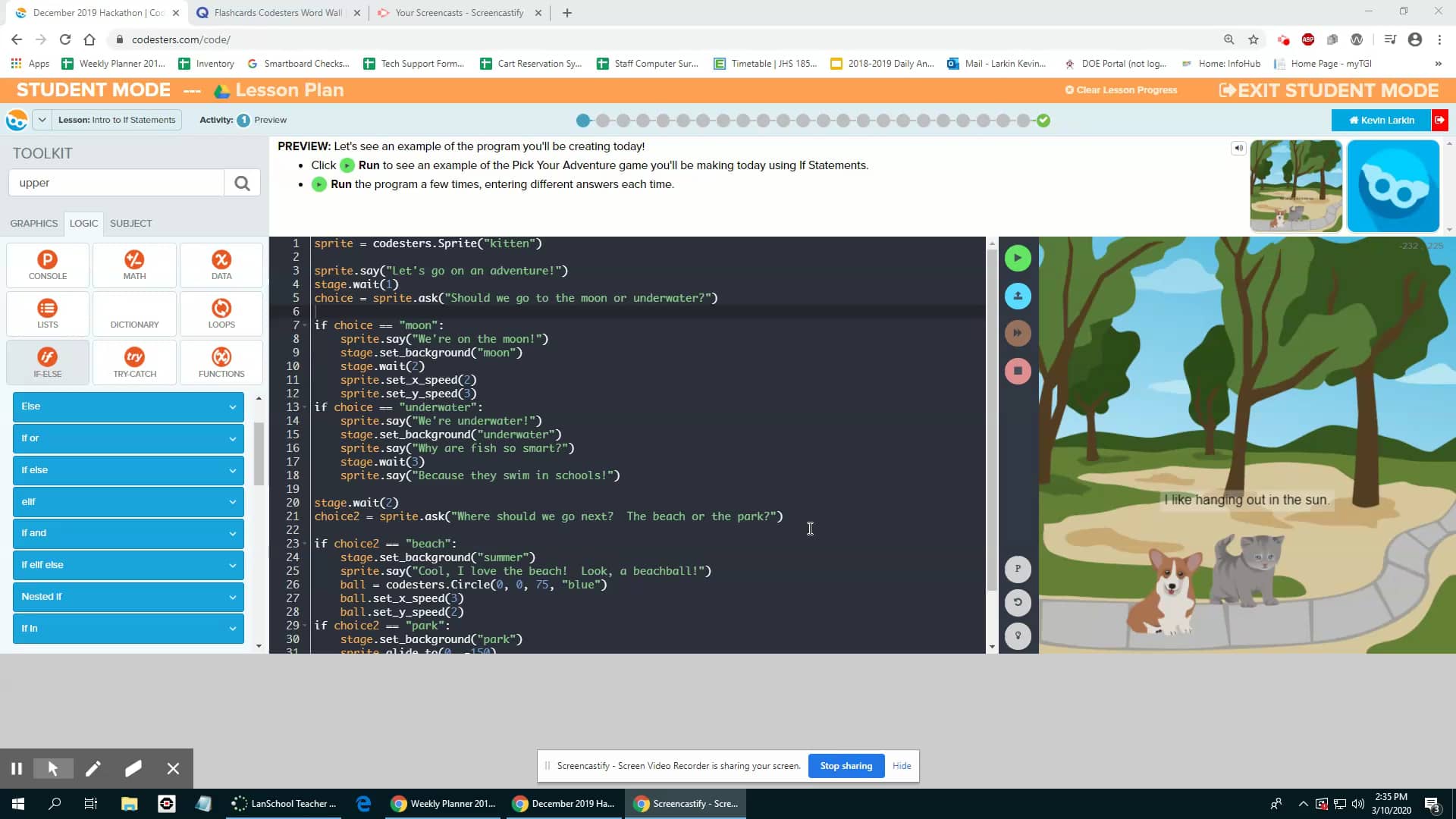Viewport: 1456px width, 819px height.
Task: Mute the preview audio speaker
Action: click(x=1238, y=148)
